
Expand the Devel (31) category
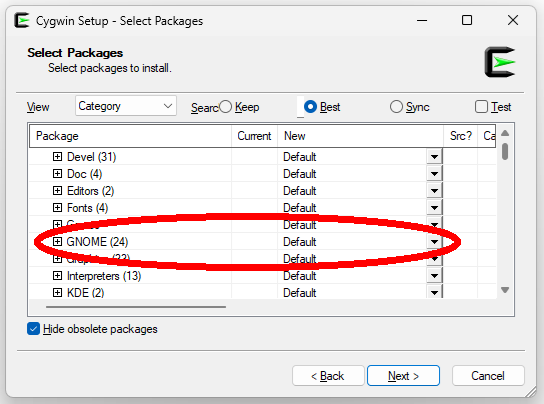coord(57,157)
